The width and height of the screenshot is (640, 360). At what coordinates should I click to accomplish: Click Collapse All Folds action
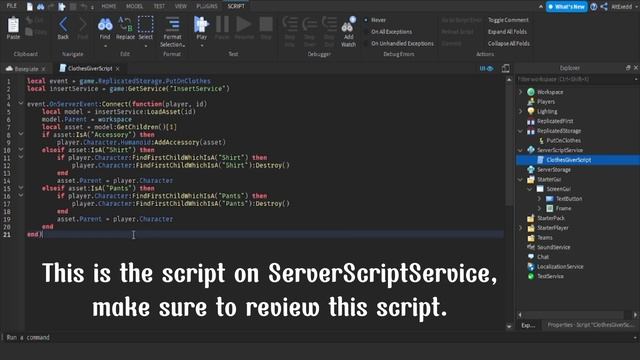point(509,43)
